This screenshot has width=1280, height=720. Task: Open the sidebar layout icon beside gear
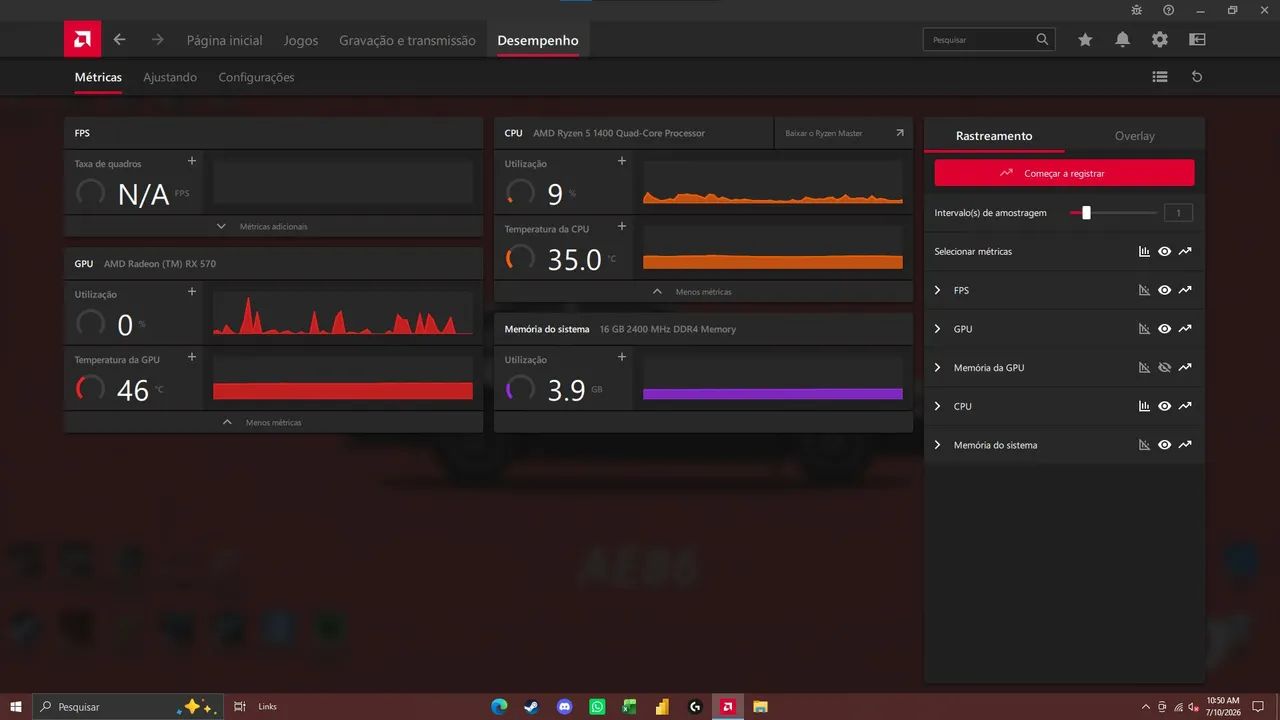pos(1197,40)
